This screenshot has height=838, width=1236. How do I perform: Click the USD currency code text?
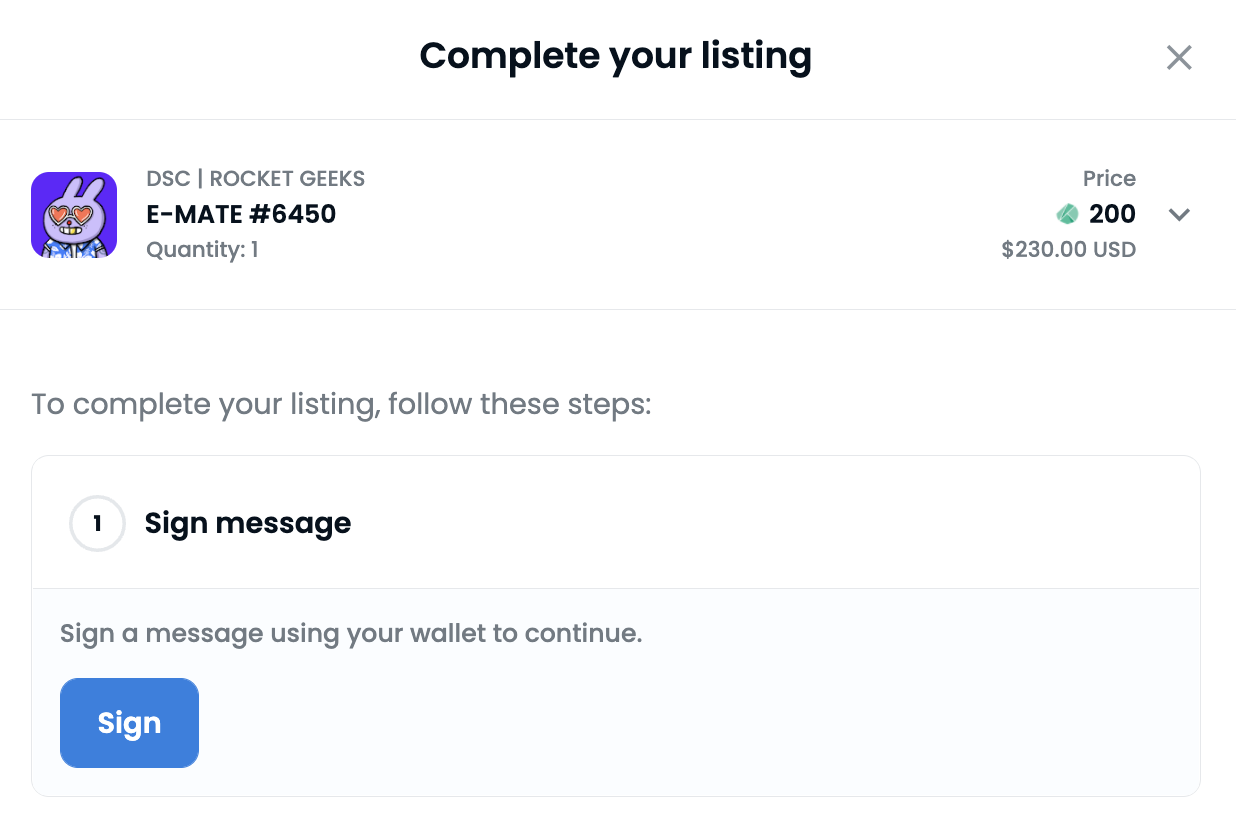click(x=1116, y=249)
